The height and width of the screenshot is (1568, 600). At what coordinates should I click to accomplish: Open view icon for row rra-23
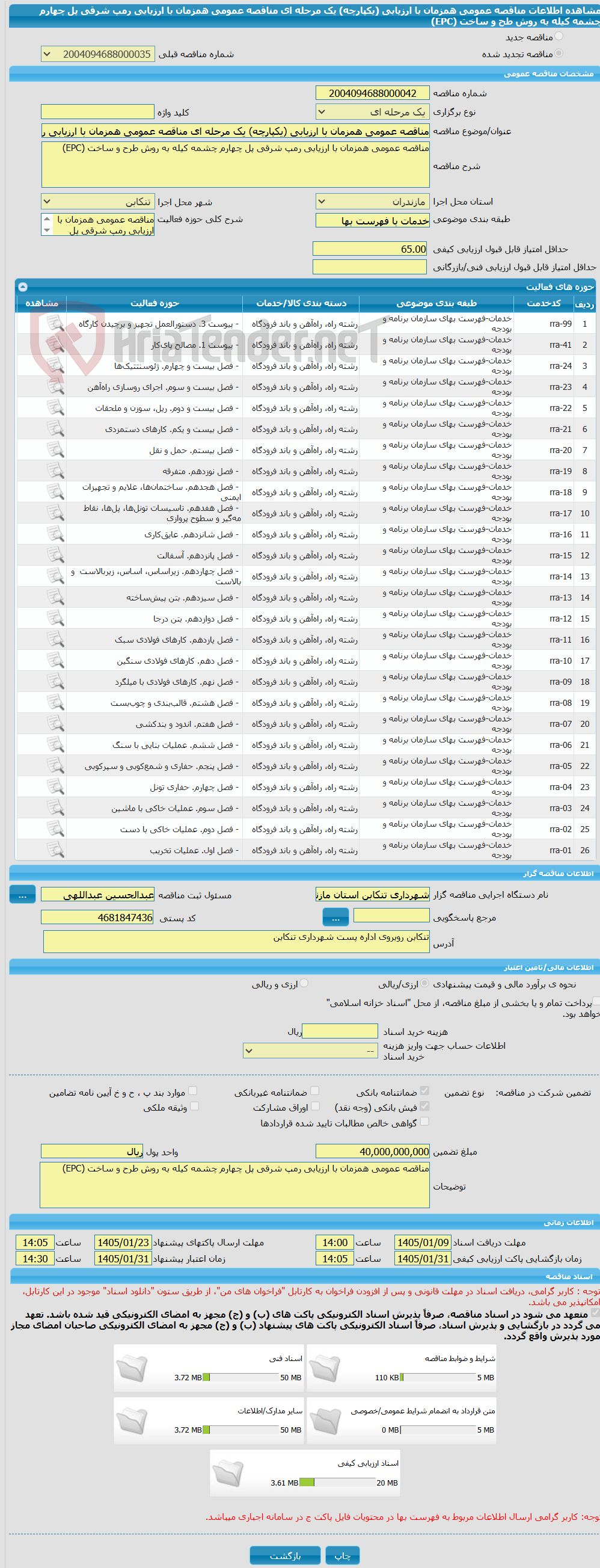55,386
